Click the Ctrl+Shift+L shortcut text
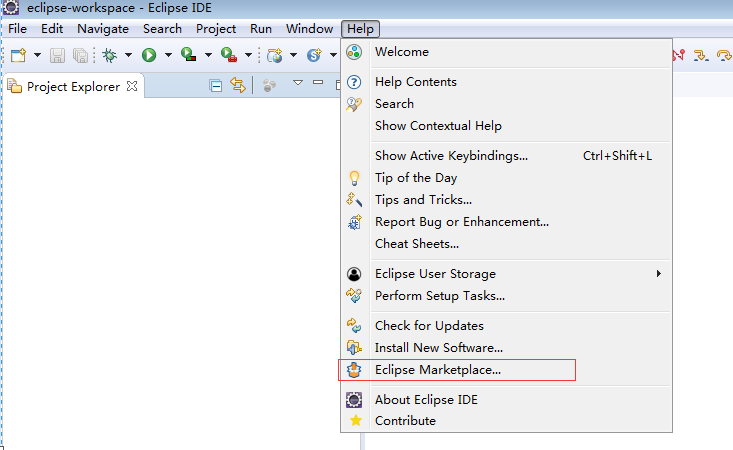The width and height of the screenshot is (733, 450). [617, 156]
